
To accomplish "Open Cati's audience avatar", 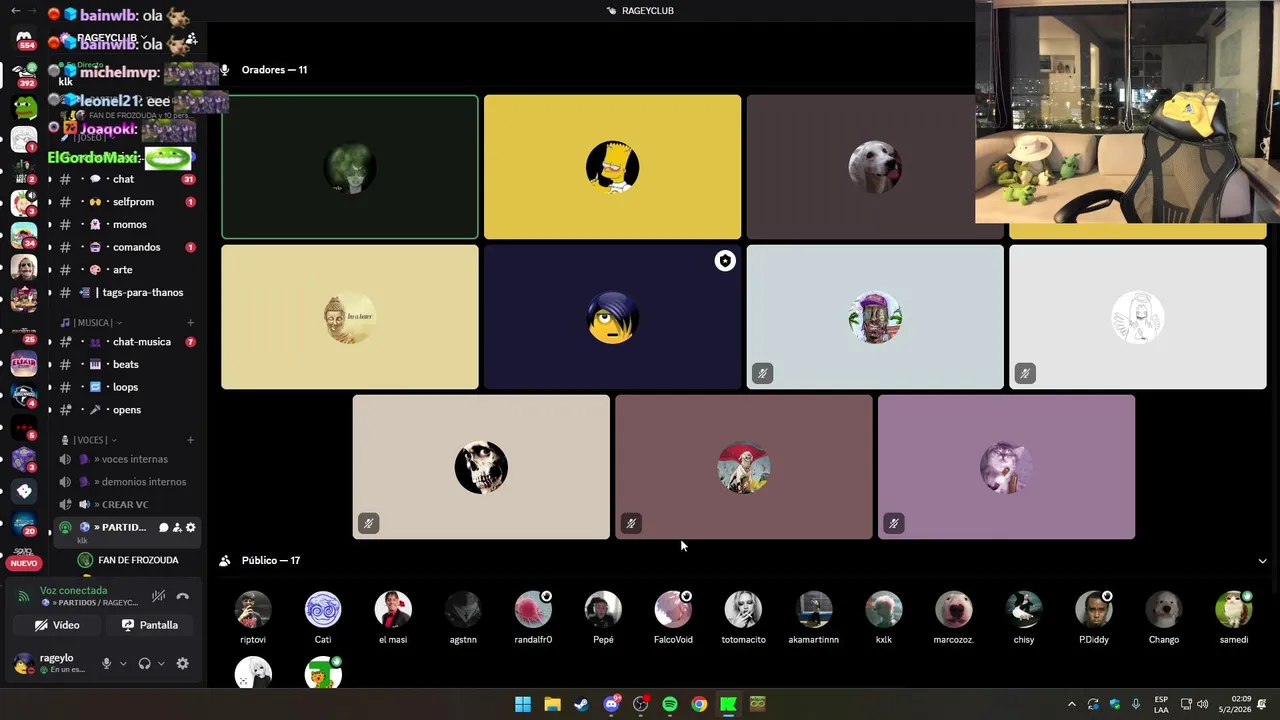I will 323,610.
